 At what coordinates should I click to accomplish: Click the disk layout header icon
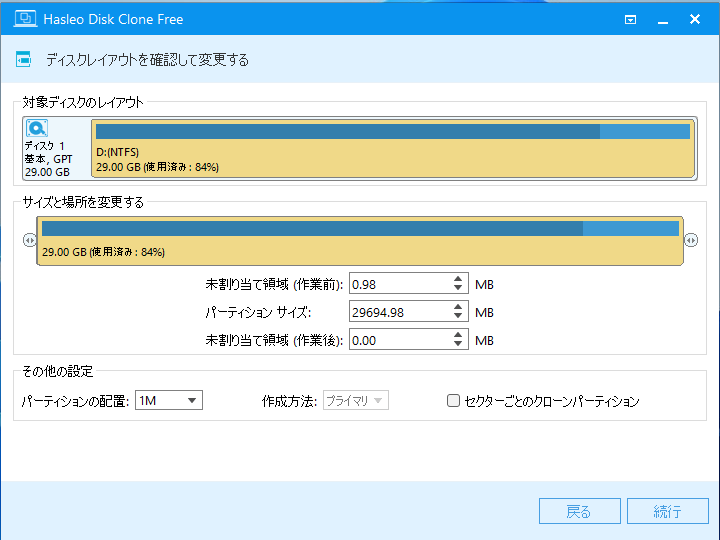pyautogui.click(x=23, y=60)
